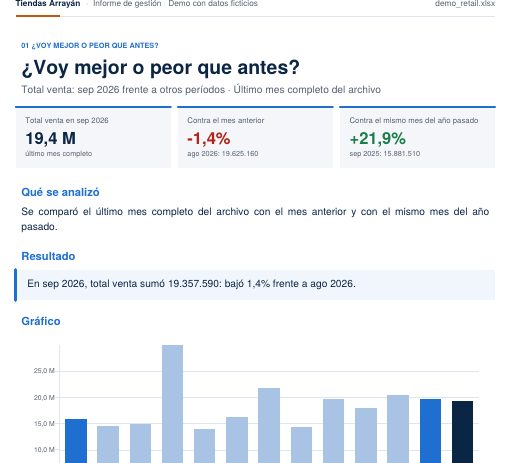Viewport: 510px width, 463px height.
Task: Click the 'Gráfico' heading
Action: (41, 321)
